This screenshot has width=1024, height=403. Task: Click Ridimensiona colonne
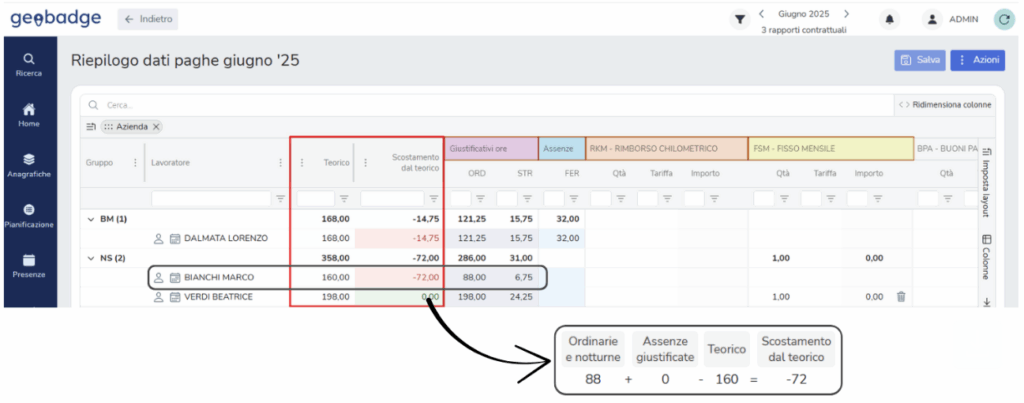[x=945, y=105]
